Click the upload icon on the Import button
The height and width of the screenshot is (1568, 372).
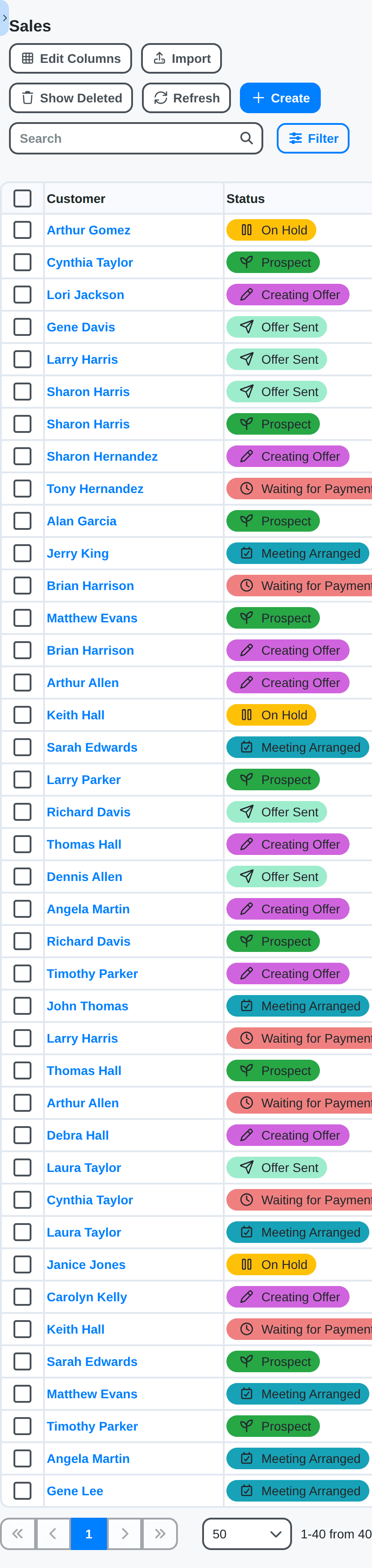tap(159, 58)
